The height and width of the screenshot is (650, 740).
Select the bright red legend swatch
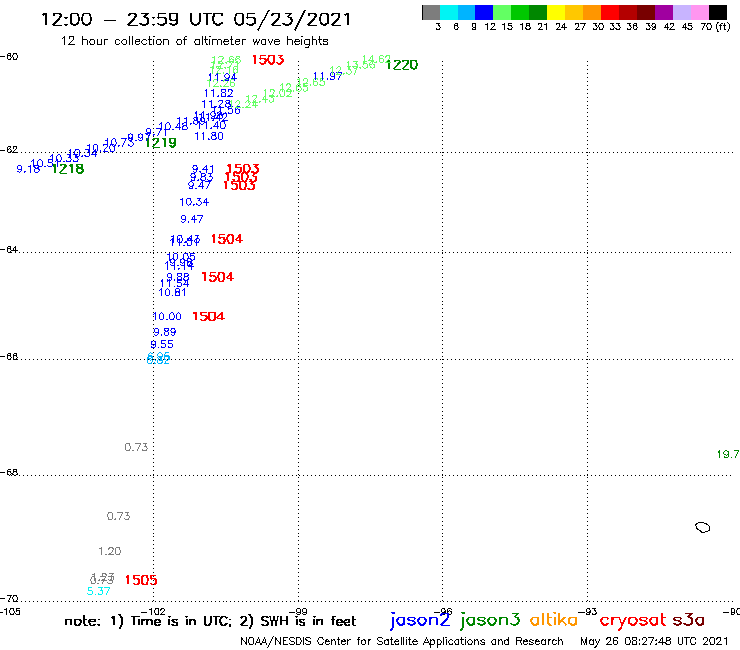[610, 13]
